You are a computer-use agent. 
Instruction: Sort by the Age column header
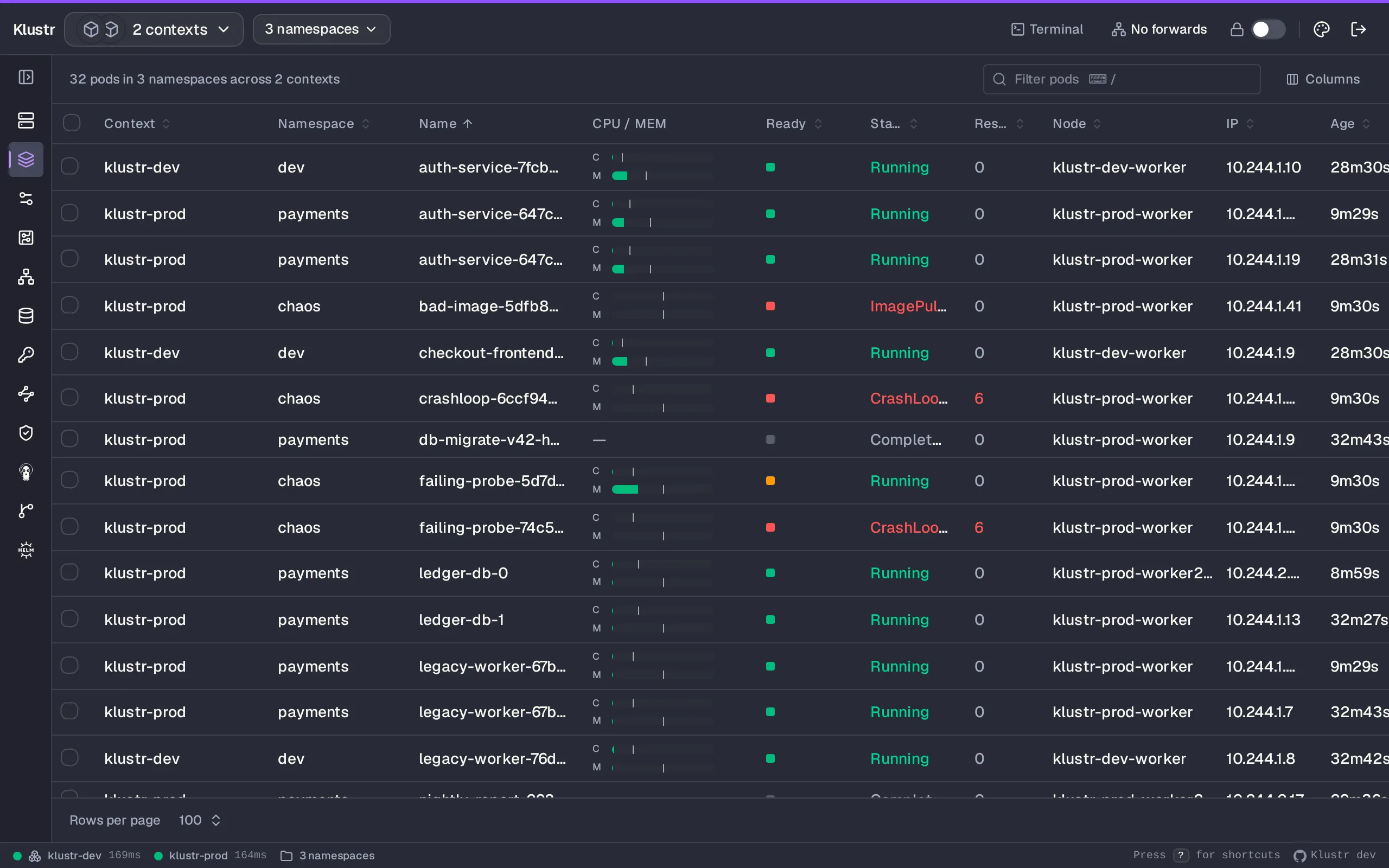click(x=1350, y=124)
